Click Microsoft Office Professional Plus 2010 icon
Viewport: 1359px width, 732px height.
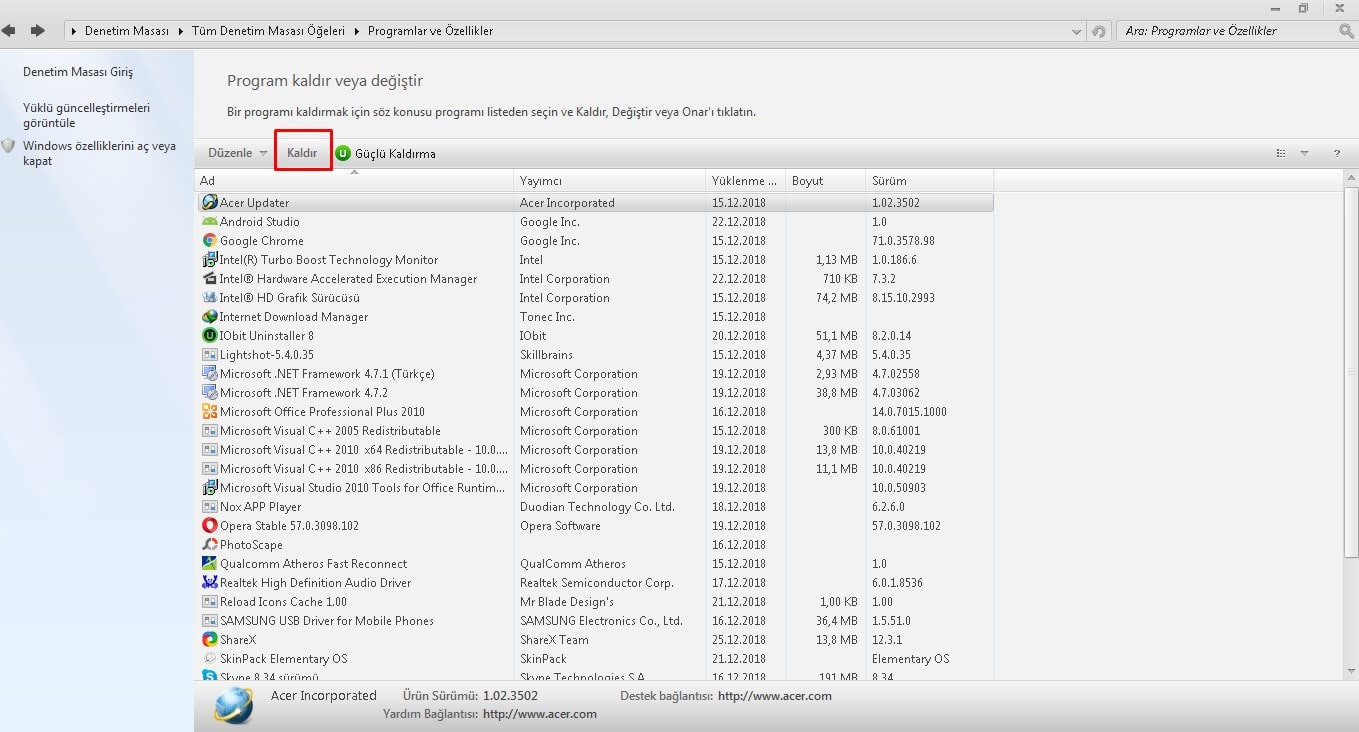point(209,412)
